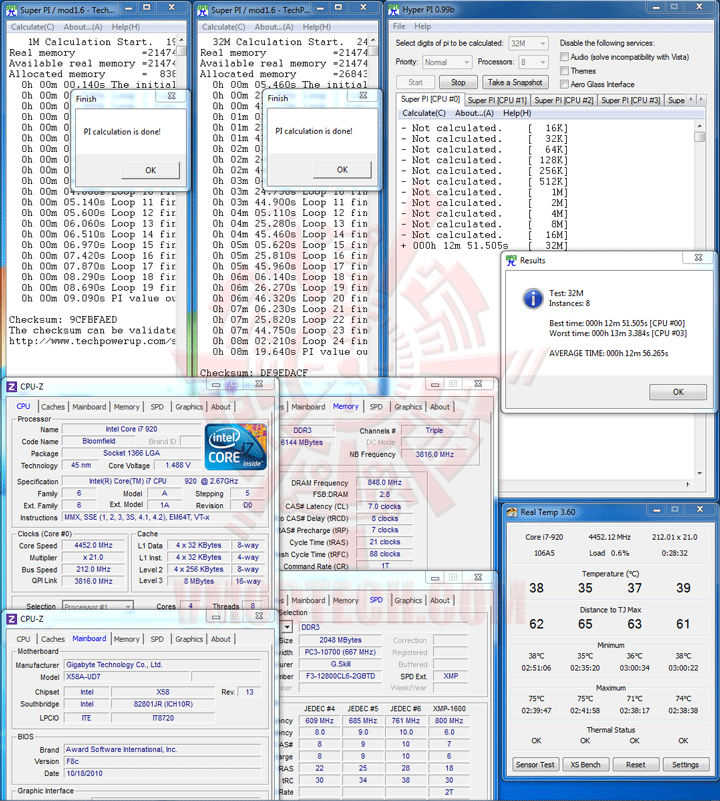Open Calculate menu in 1M Super PI
Image resolution: width=720 pixels, height=801 pixels.
click(x=33, y=27)
